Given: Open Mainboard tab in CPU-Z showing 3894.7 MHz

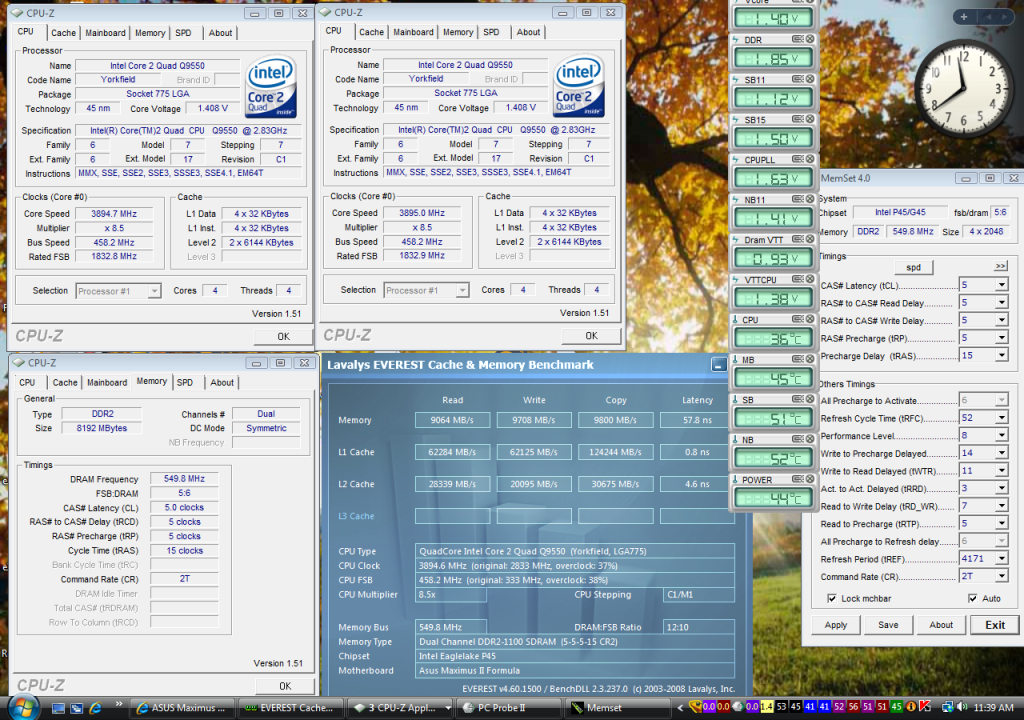Looking at the screenshot, I should coord(105,33).
